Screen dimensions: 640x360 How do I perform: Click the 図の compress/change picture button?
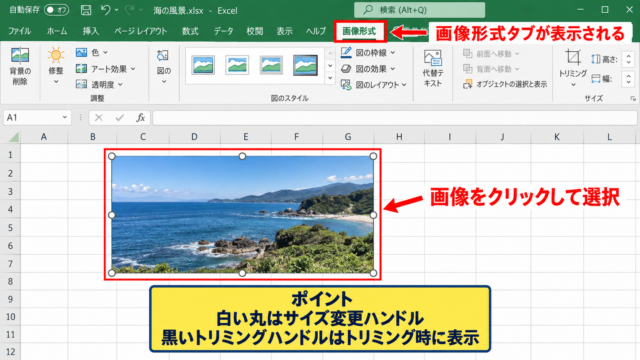[163, 66]
